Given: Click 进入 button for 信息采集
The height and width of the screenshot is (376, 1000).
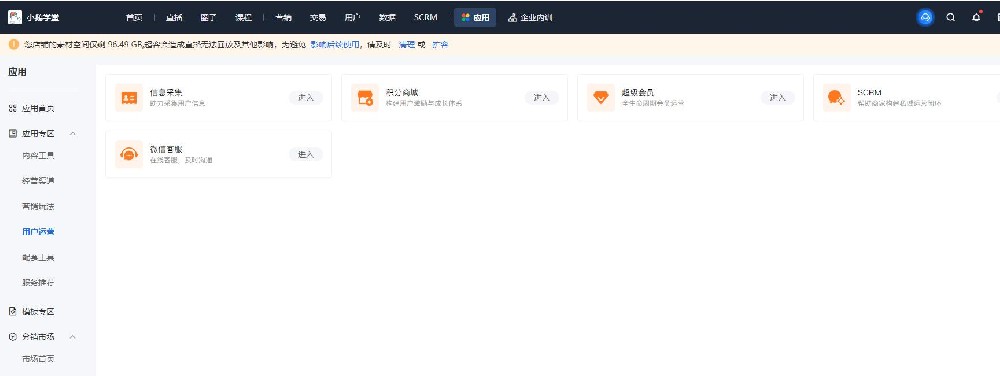Looking at the screenshot, I should coord(306,98).
